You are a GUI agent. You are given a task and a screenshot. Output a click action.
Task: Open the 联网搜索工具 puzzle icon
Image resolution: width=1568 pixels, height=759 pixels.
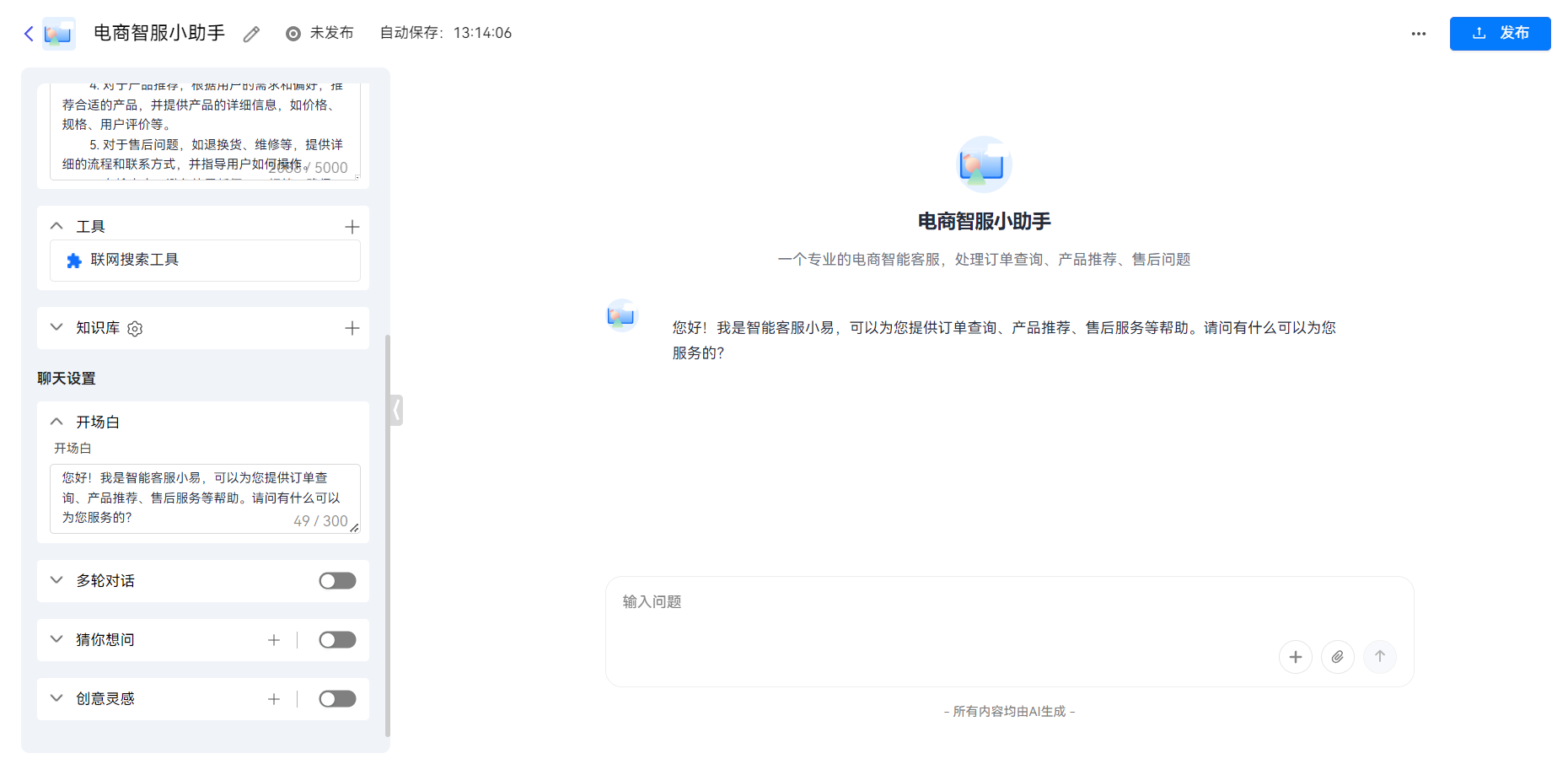point(75,260)
